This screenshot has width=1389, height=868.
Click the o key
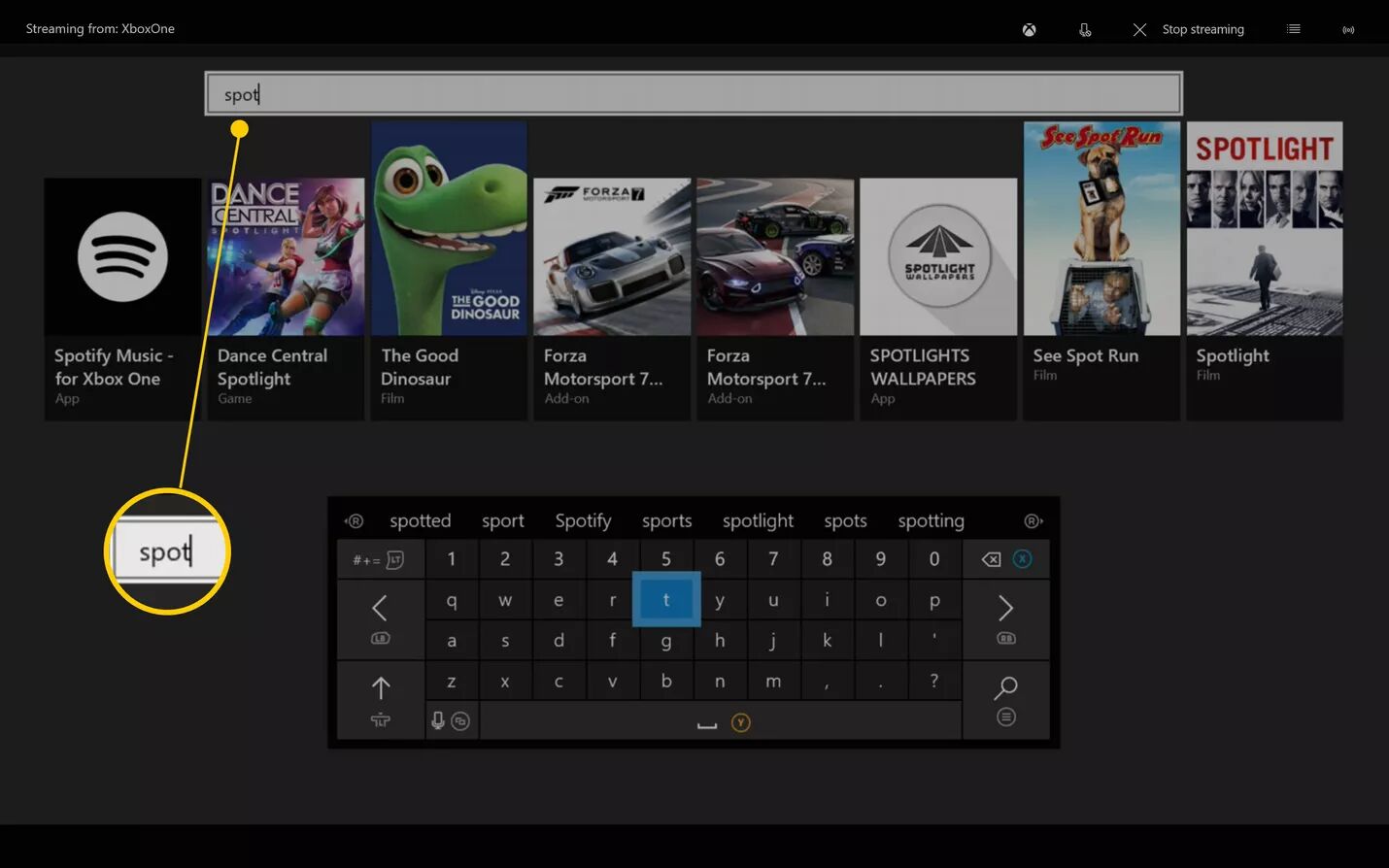pos(881,600)
